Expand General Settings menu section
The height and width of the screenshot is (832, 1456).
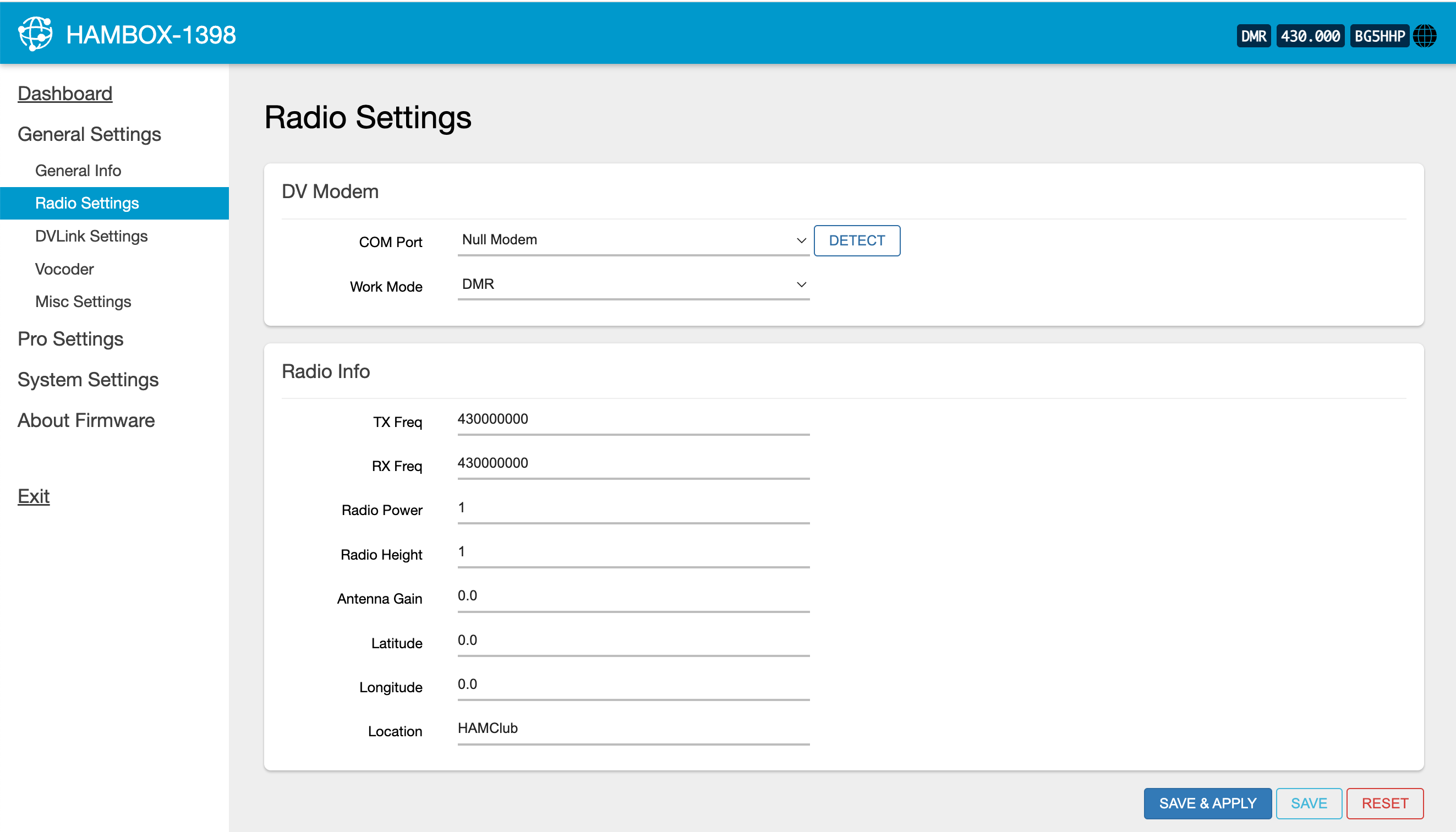pyautogui.click(x=89, y=134)
